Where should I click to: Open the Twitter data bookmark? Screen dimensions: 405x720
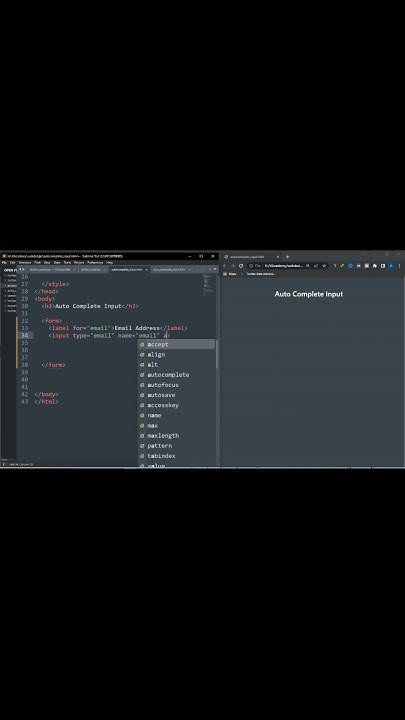258,274
